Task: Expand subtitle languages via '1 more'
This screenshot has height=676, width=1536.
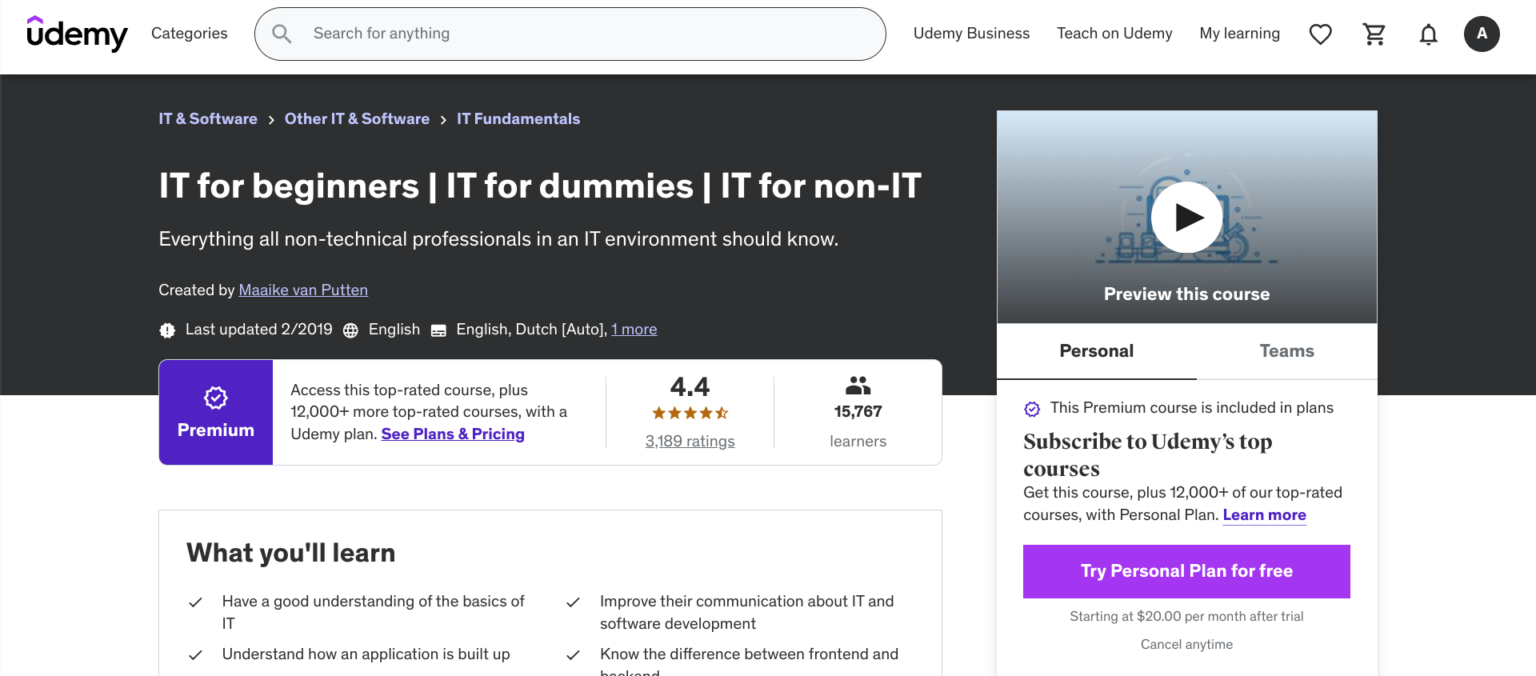Action: coord(633,329)
